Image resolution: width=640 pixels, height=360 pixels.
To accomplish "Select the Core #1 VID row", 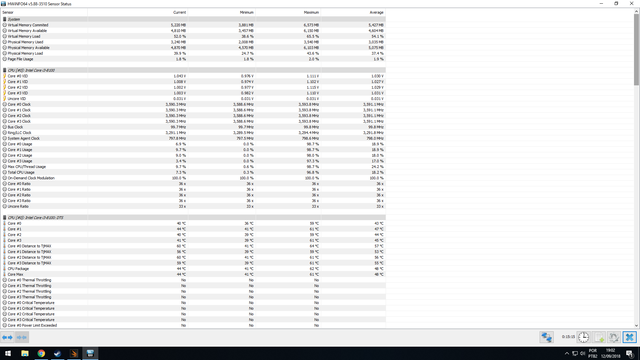I will click(193, 82).
